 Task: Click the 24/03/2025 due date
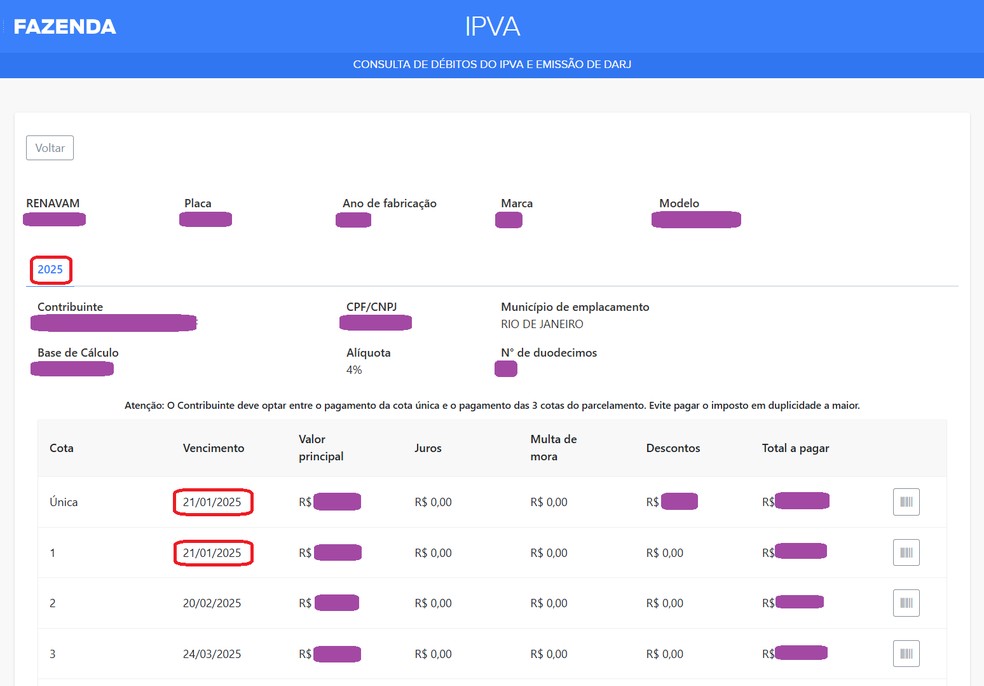pyautogui.click(x=212, y=654)
